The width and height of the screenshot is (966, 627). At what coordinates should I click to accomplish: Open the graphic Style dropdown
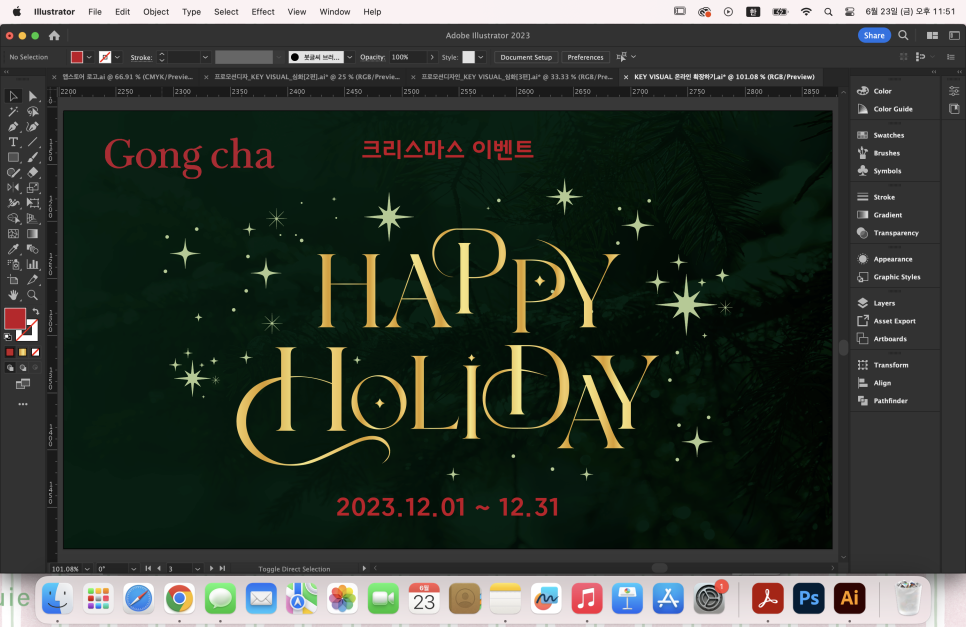click(481, 57)
